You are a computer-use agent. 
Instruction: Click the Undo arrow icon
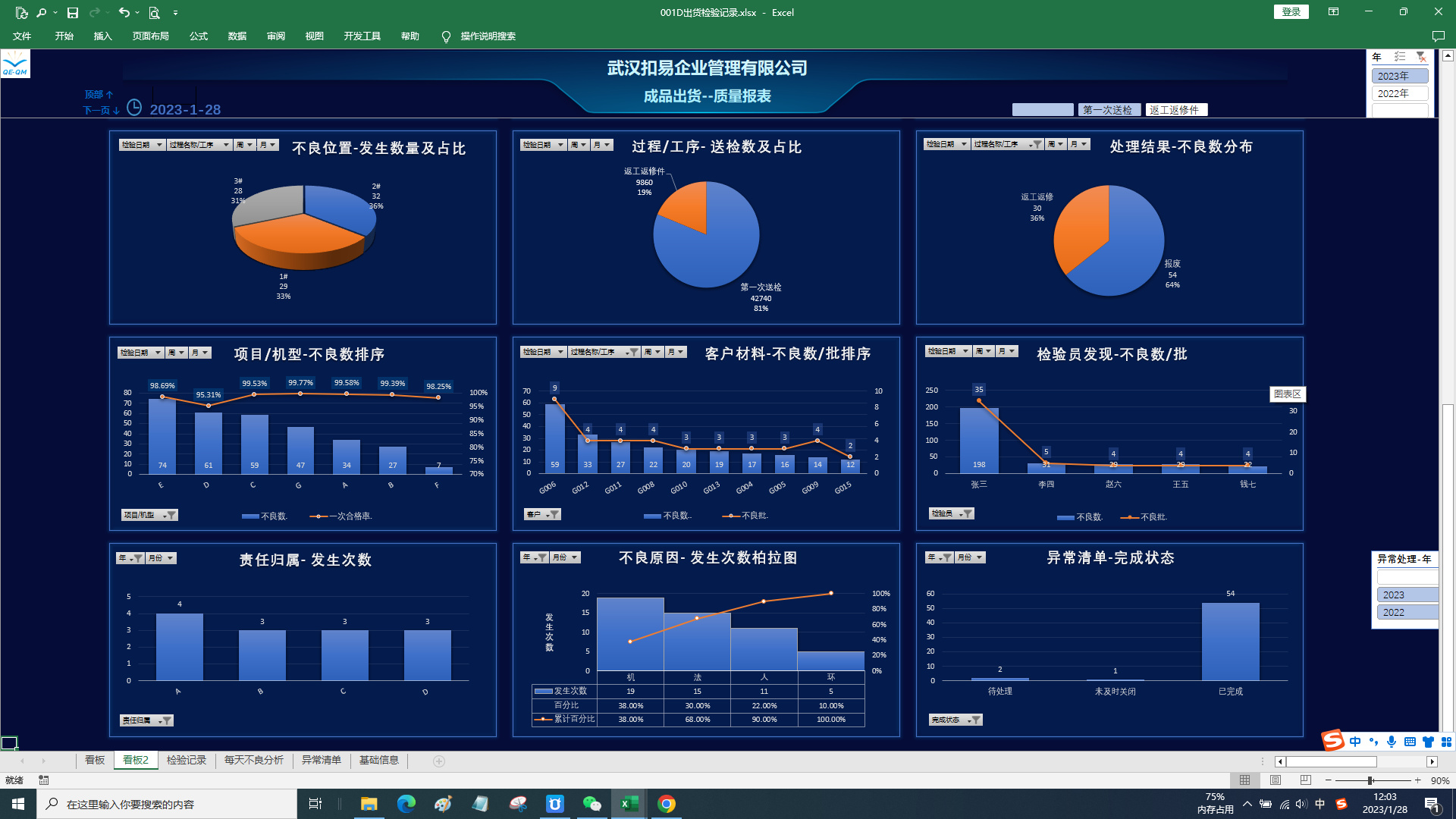[x=124, y=12]
